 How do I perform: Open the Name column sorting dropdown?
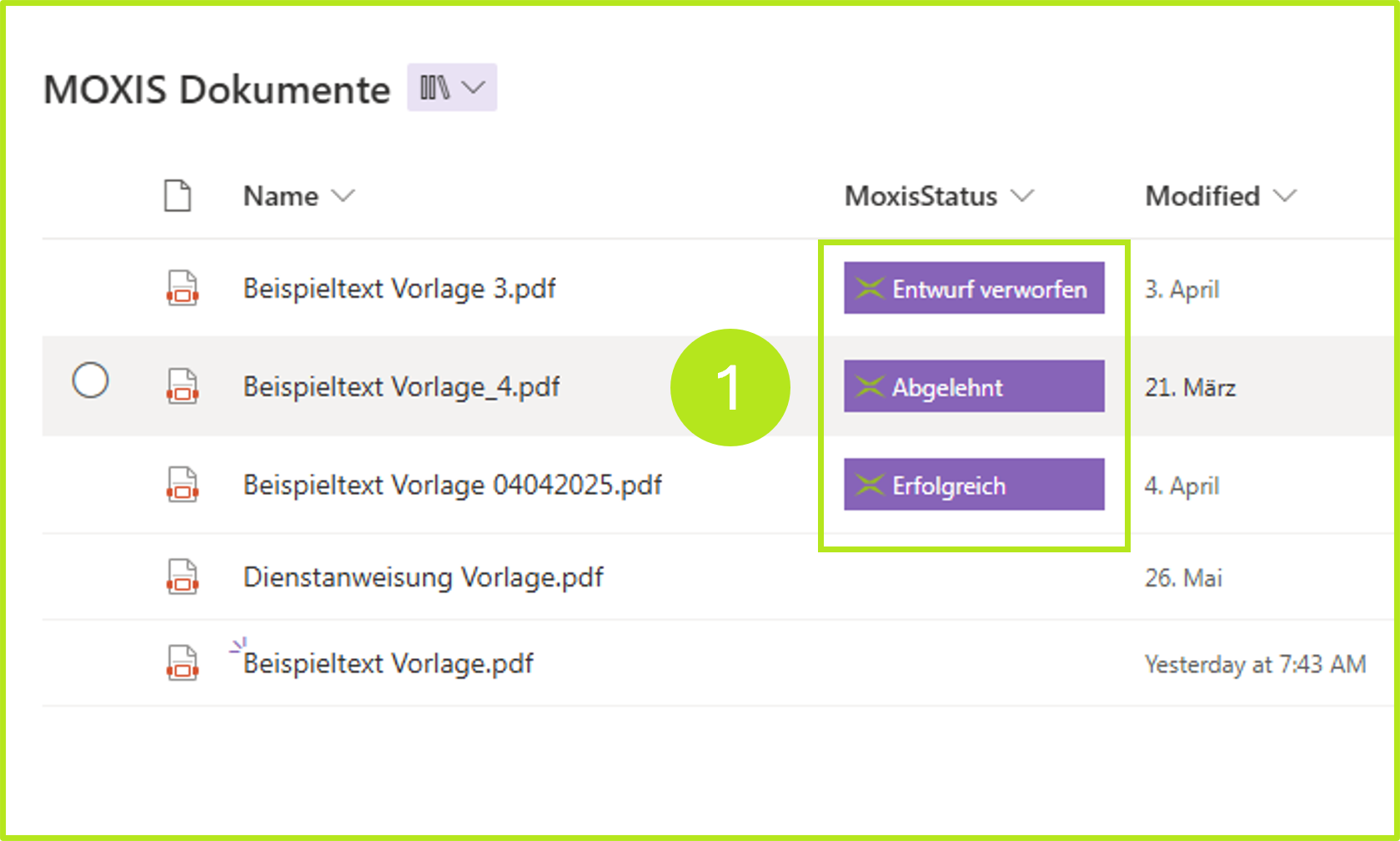(344, 196)
